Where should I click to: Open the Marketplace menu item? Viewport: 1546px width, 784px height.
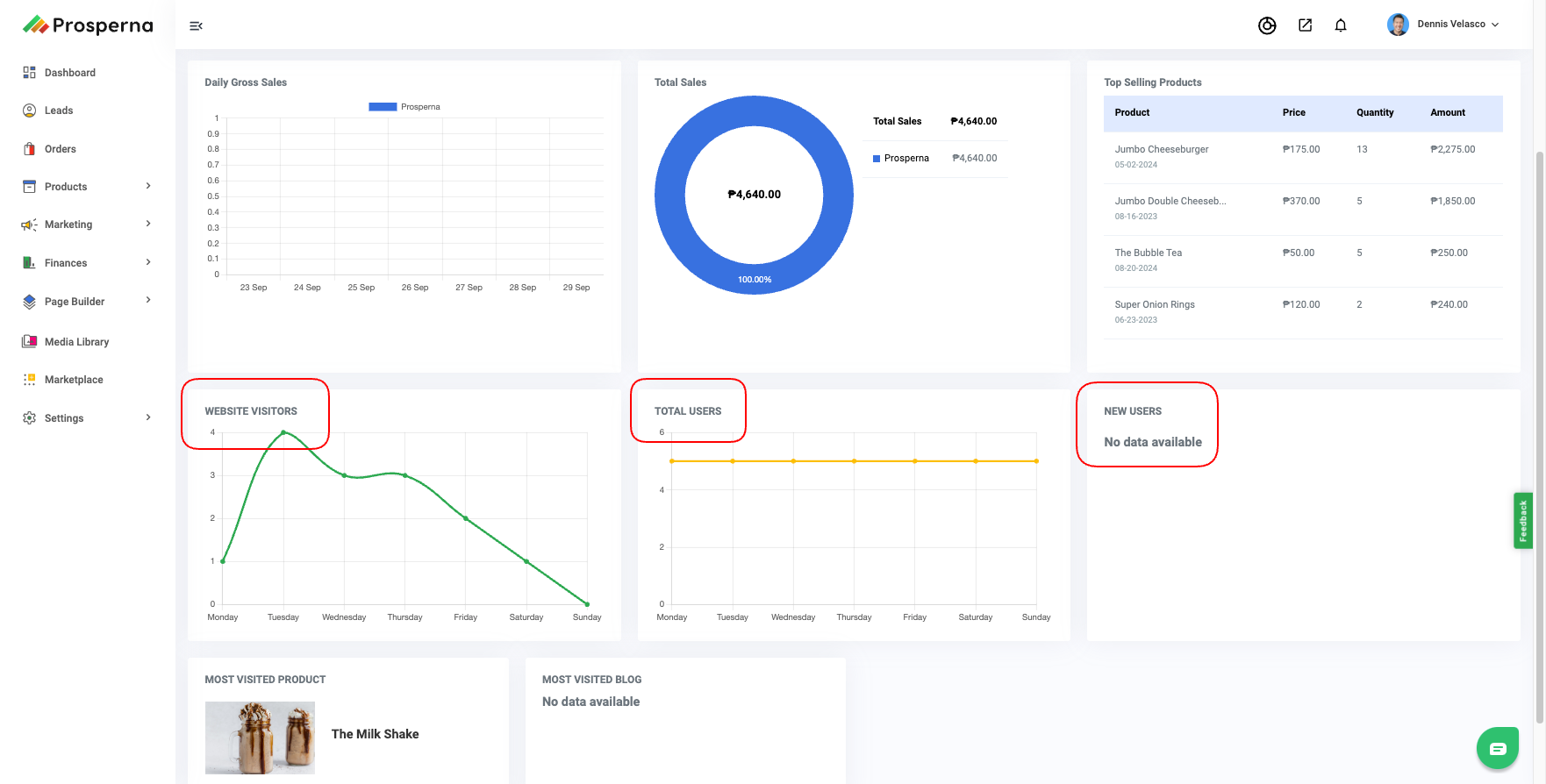pos(74,380)
